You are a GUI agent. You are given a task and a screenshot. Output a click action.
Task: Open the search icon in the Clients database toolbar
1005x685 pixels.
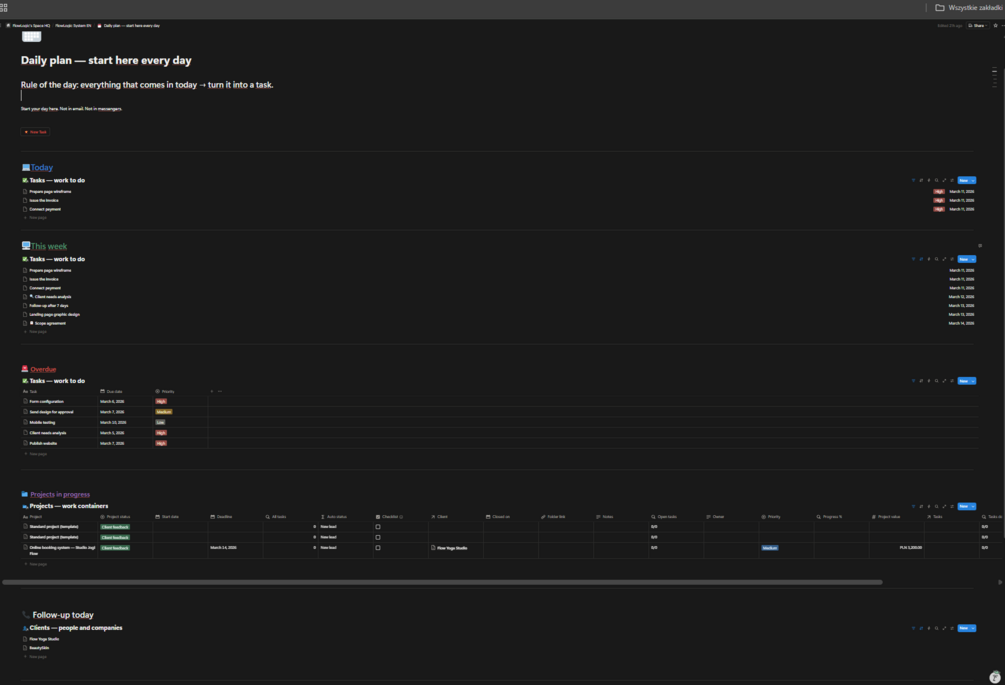[x=936, y=629]
